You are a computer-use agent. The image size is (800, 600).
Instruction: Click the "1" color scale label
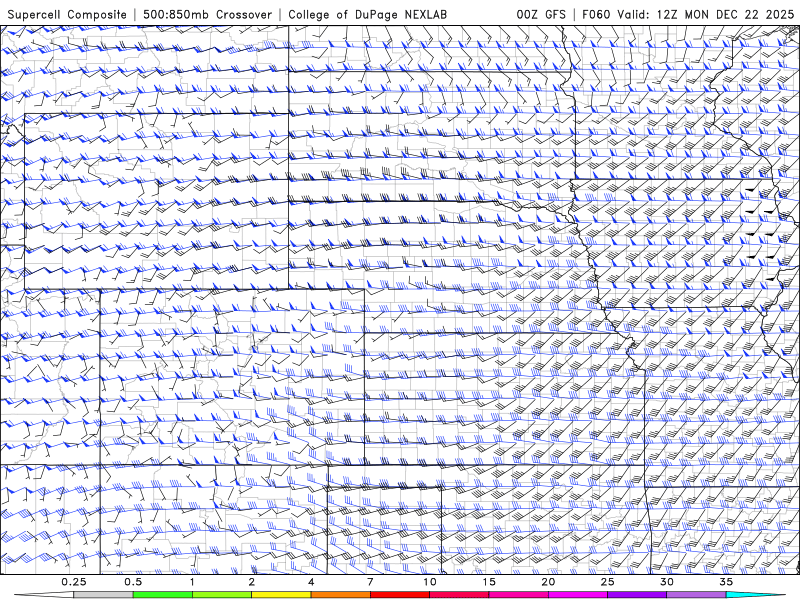click(192, 582)
